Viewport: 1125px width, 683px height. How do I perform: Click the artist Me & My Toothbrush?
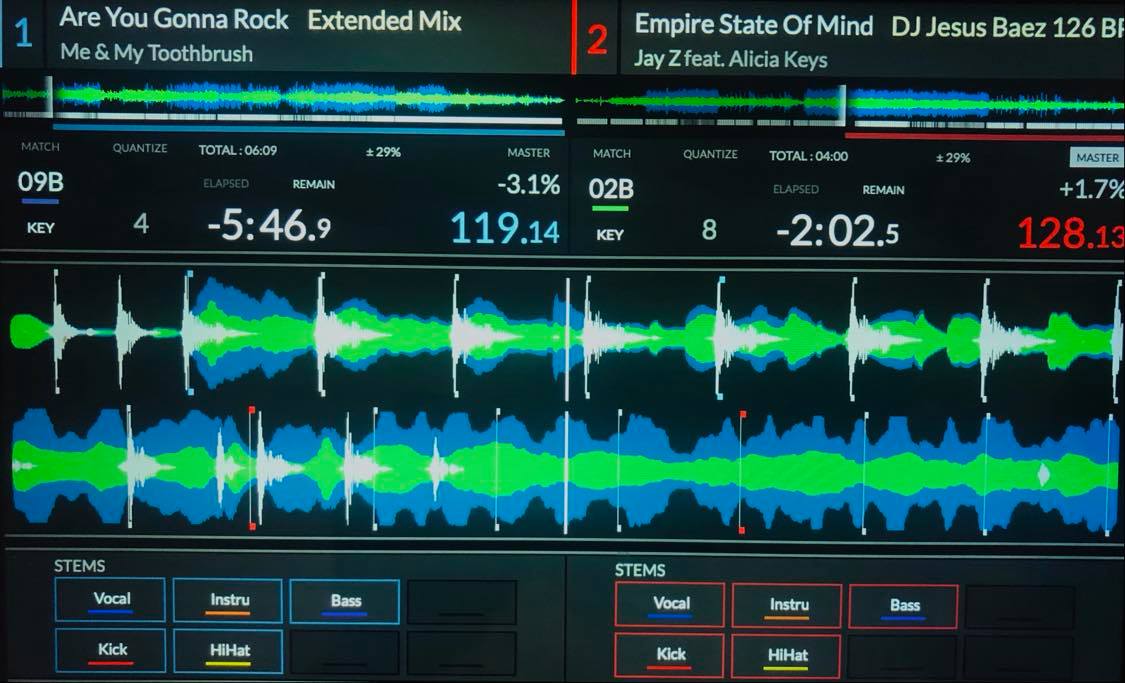point(156,53)
